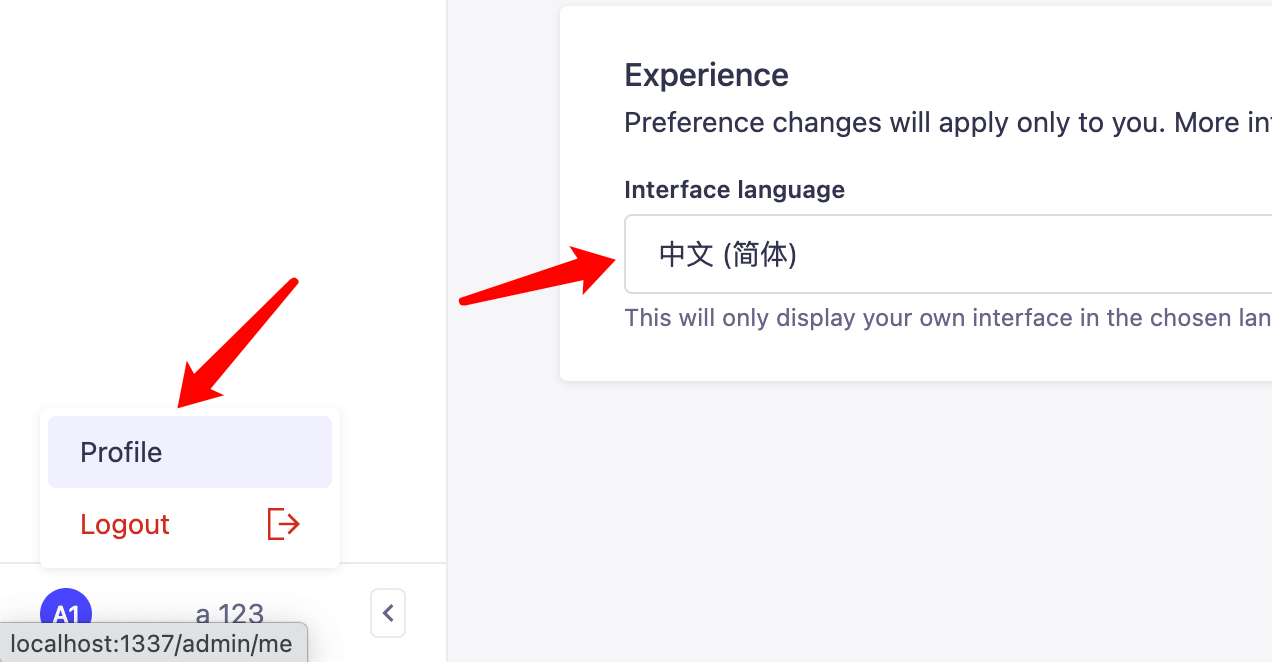Click the hint text below the language field
Viewport: 1272px width, 662px height.
coord(948,318)
